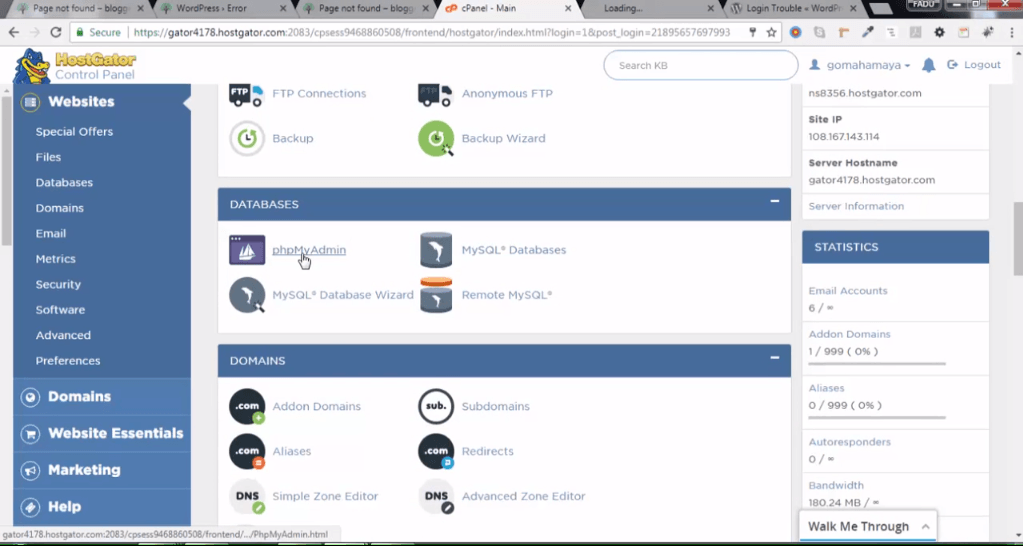Image resolution: width=1023 pixels, height=546 pixels.
Task: Click the Help sidebar icon
Action: (x=30, y=506)
